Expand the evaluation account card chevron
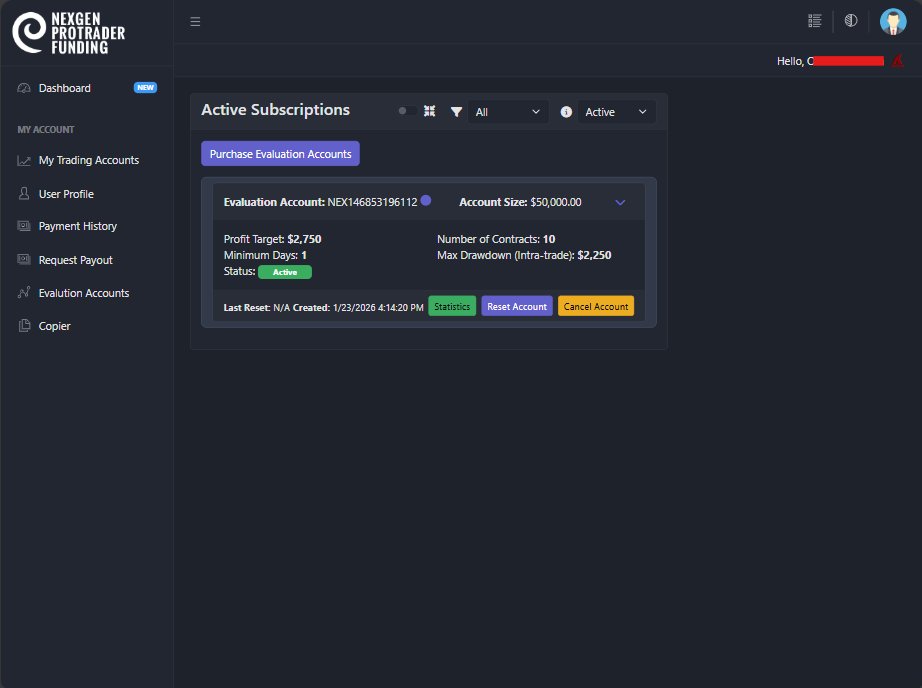This screenshot has width=922, height=688. click(620, 202)
